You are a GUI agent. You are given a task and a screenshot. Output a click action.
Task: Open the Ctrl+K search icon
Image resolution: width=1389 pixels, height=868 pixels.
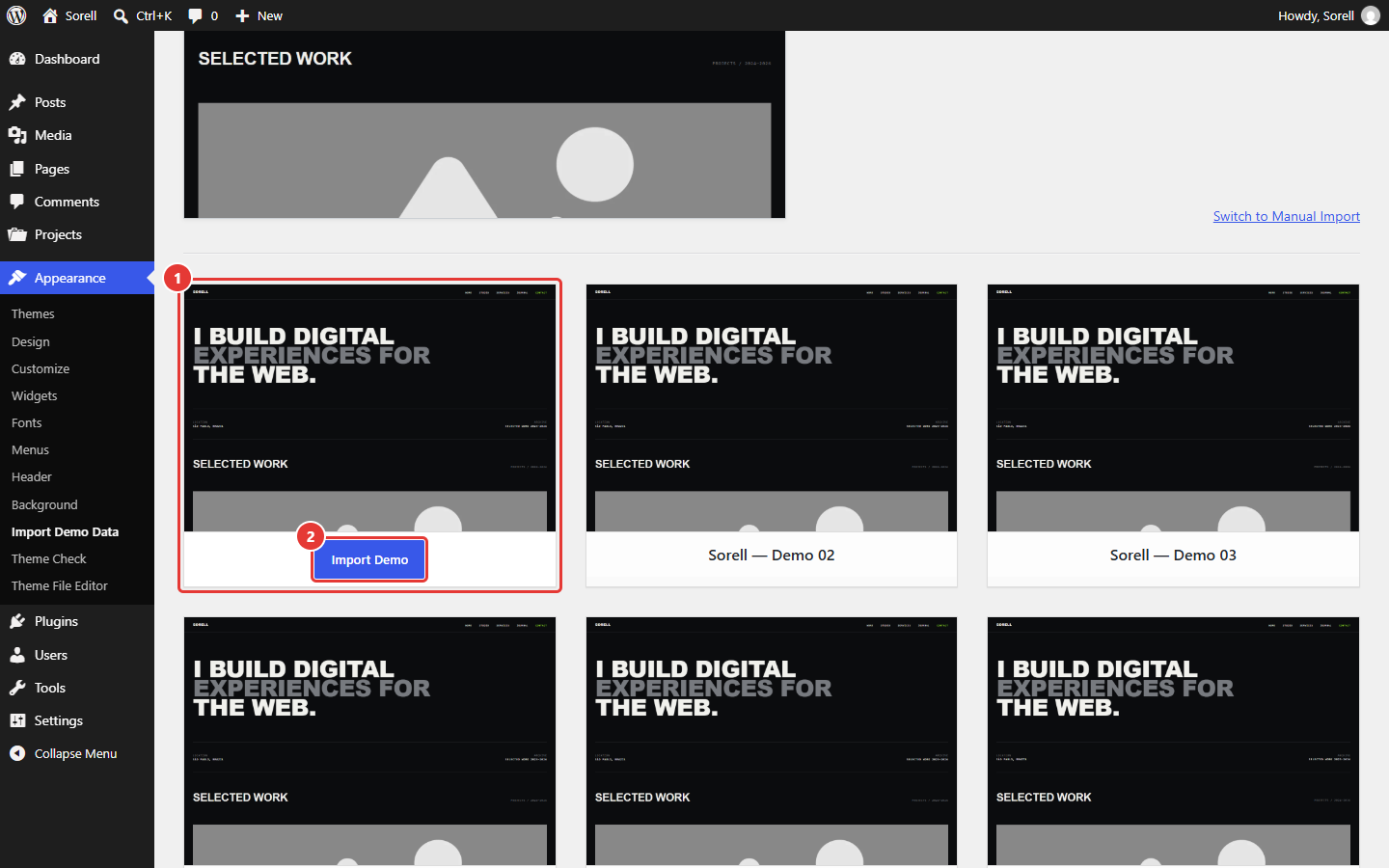tap(121, 15)
